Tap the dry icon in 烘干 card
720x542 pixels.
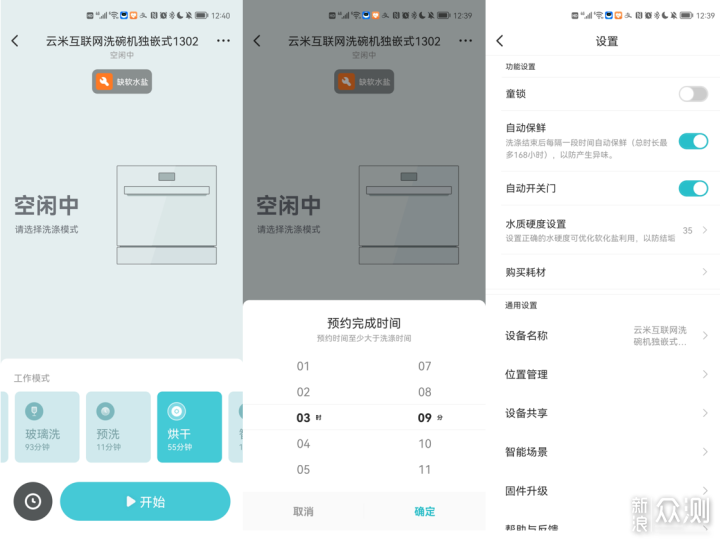(176, 411)
